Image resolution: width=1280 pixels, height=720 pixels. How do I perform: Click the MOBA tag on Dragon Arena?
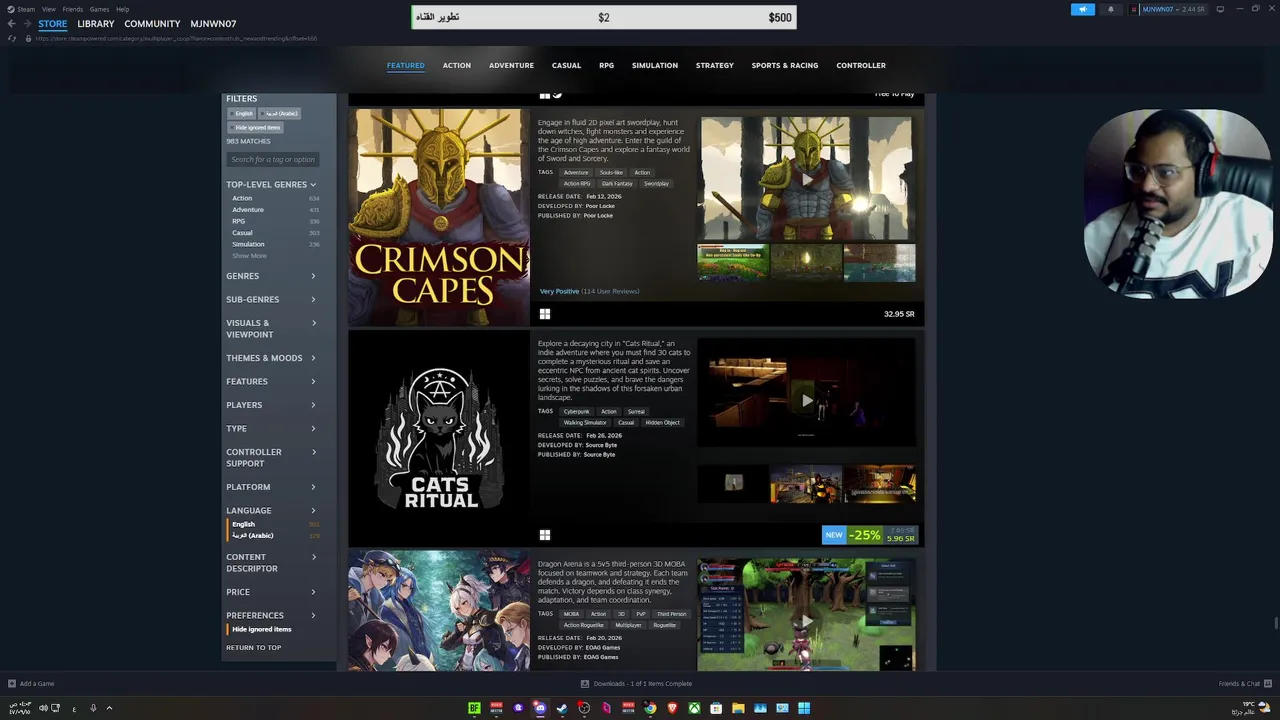point(571,614)
